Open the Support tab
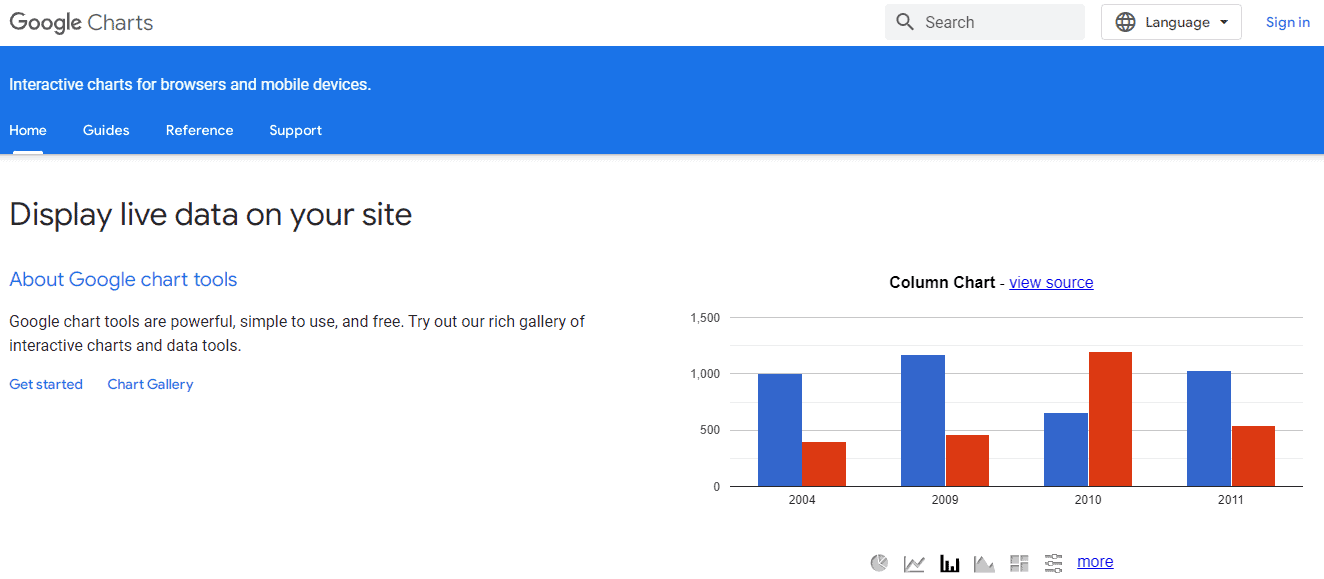This screenshot has width=1324, height=579. pos(295,130)
